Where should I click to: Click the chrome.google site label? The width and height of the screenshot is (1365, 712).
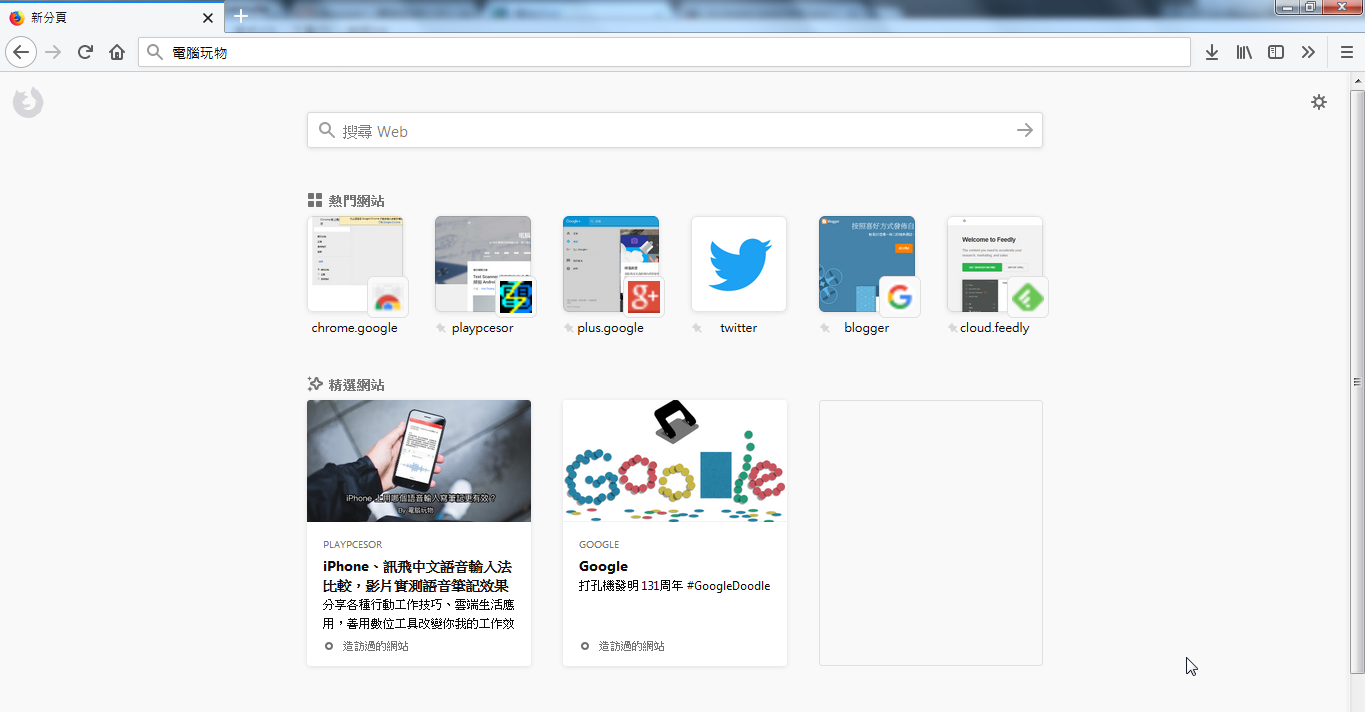pyautogui.click(x=355, y=328)
